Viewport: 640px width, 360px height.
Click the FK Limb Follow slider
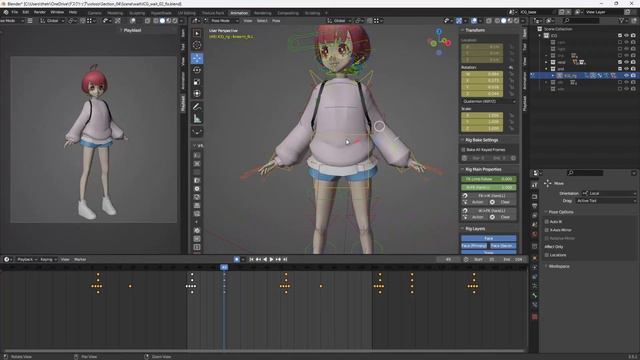[489, 179]
